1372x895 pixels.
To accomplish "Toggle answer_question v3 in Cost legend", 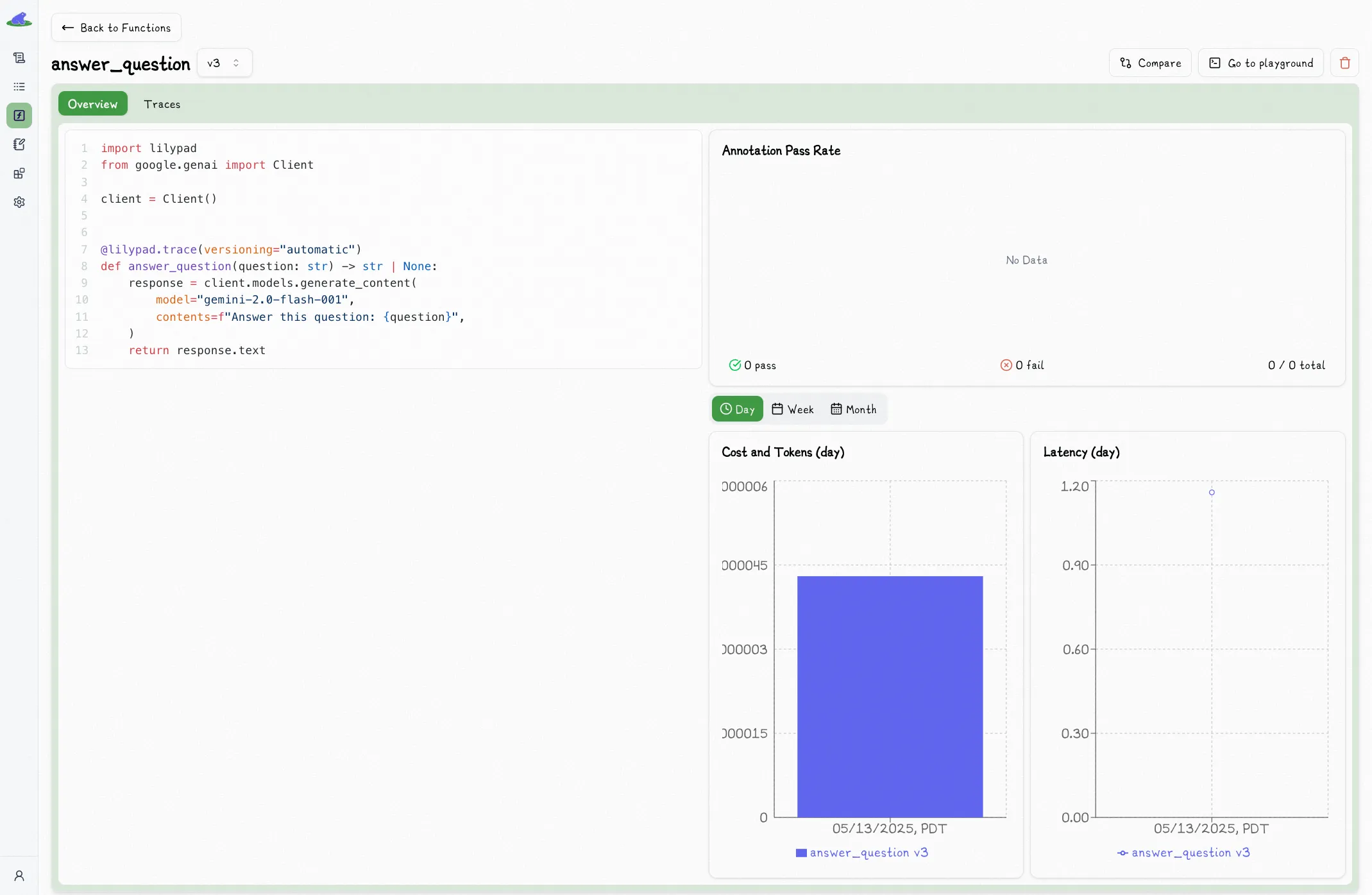I will (x=863, y=853).
